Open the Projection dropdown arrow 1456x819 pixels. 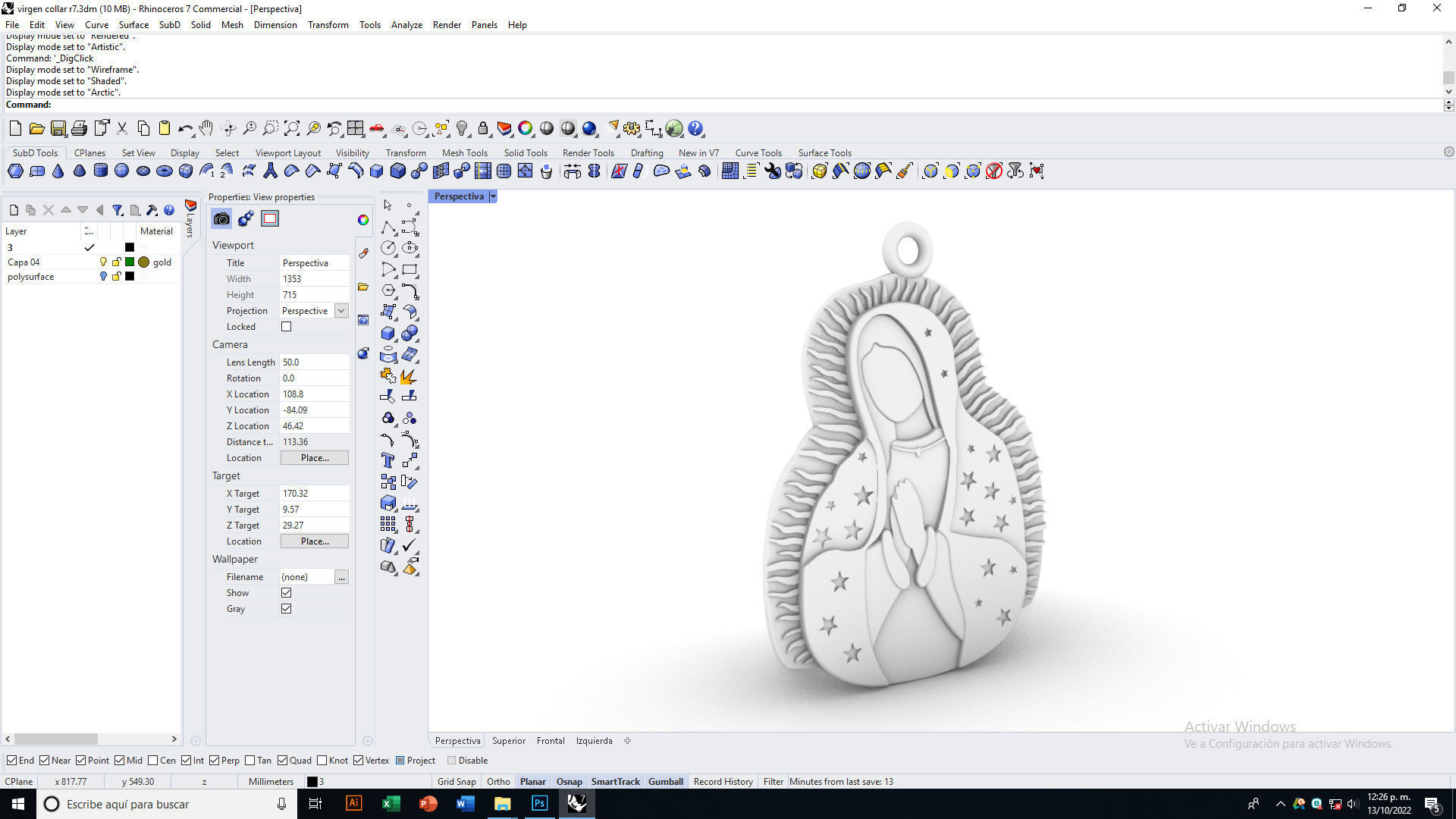[341, 311]
